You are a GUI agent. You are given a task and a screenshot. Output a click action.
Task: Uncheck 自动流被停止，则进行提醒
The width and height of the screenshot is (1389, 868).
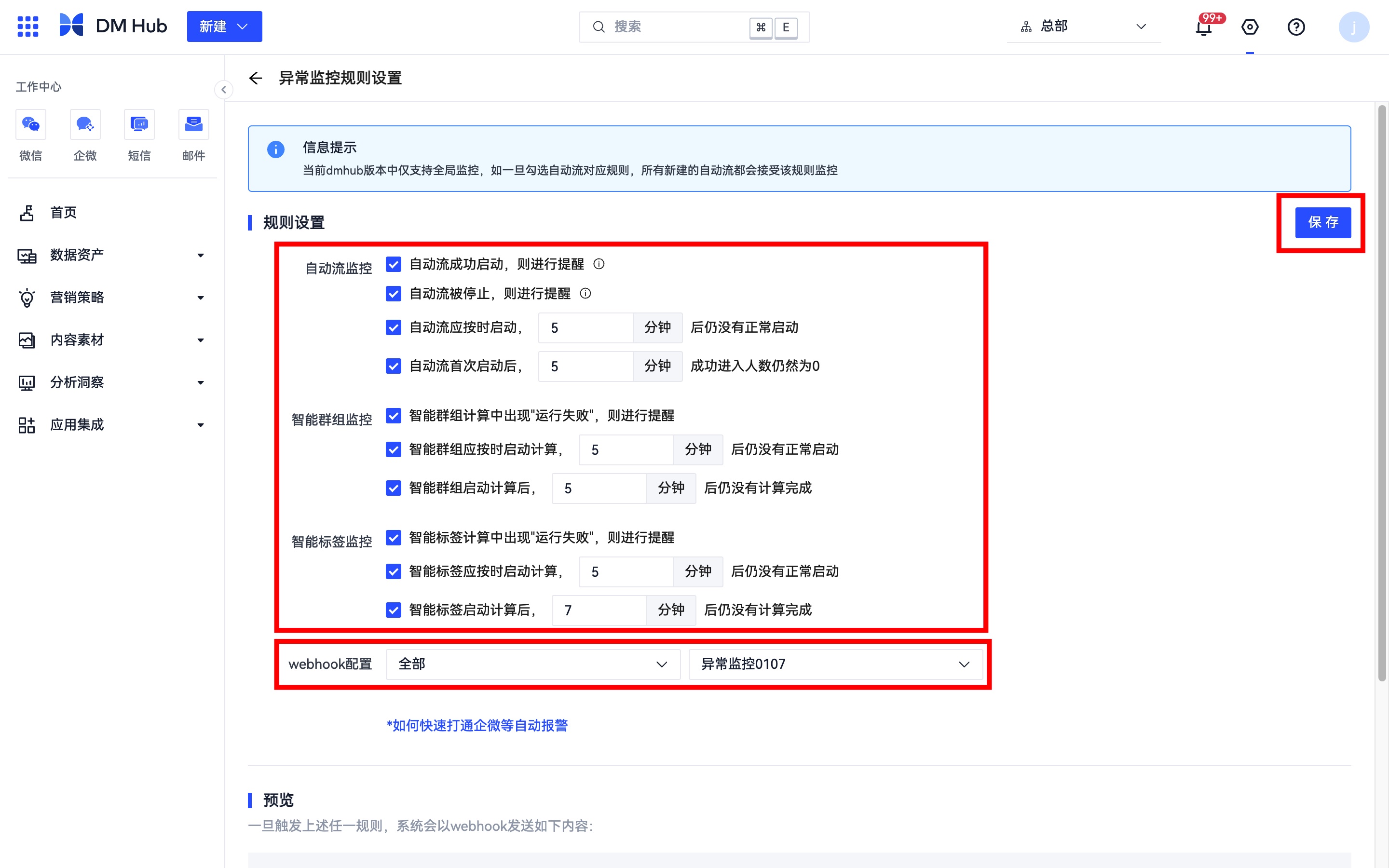(393, 293)
